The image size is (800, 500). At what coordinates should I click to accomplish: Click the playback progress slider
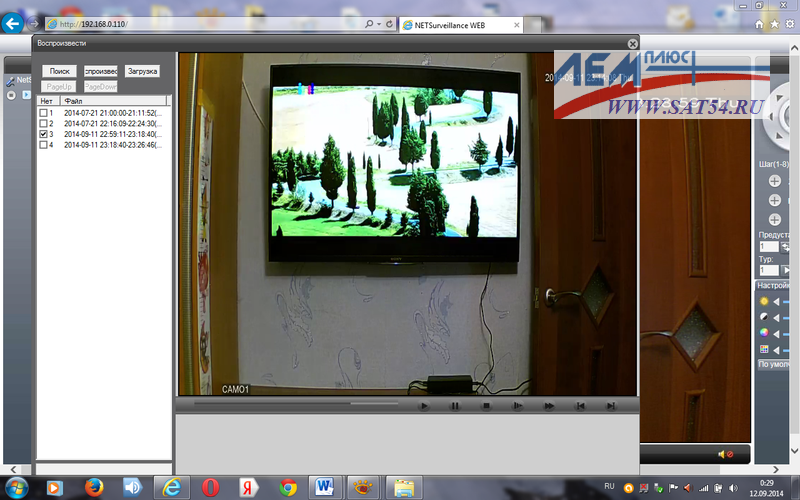tap(296, 403)
